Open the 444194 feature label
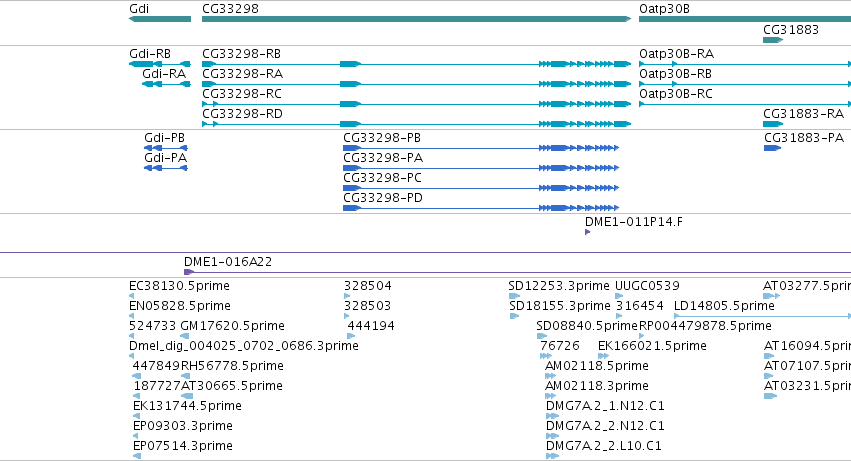The height and width of the screenshot is (461, 851). (371, 326)
